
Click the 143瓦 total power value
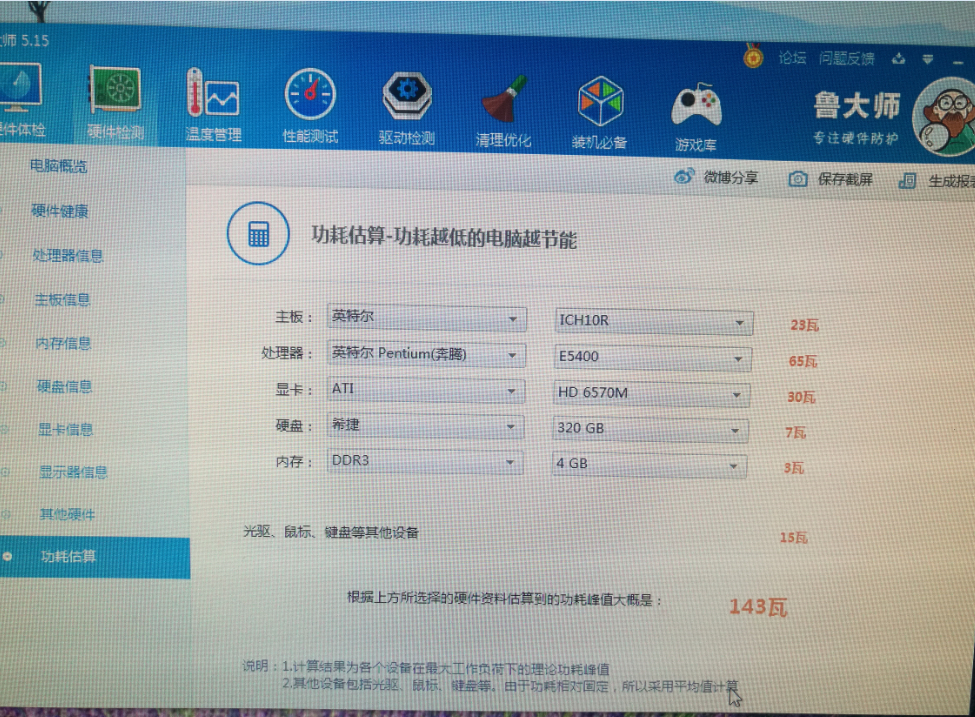click(758, 606)
